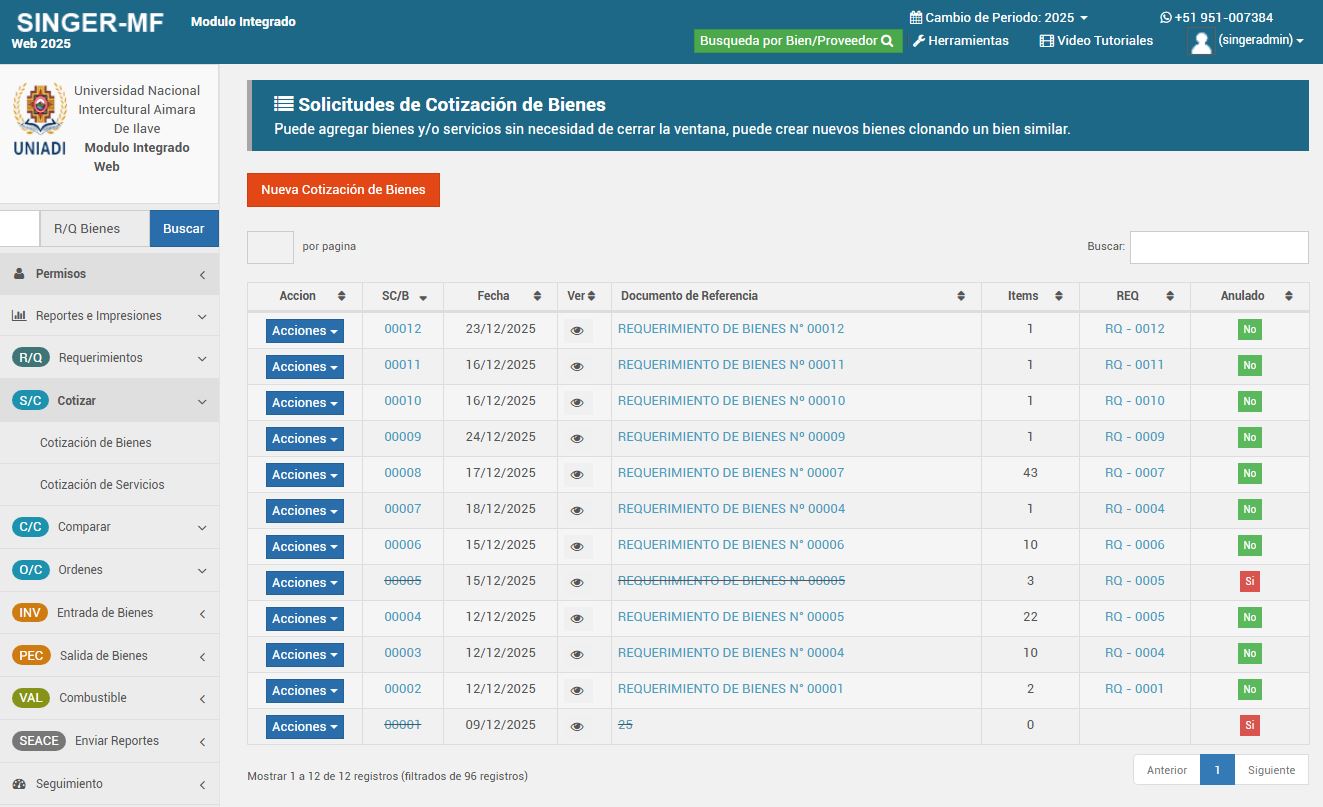Screen dimensions: 1323x807
Task: Click the Buscar table search input field
Action: coord(1218,247)
